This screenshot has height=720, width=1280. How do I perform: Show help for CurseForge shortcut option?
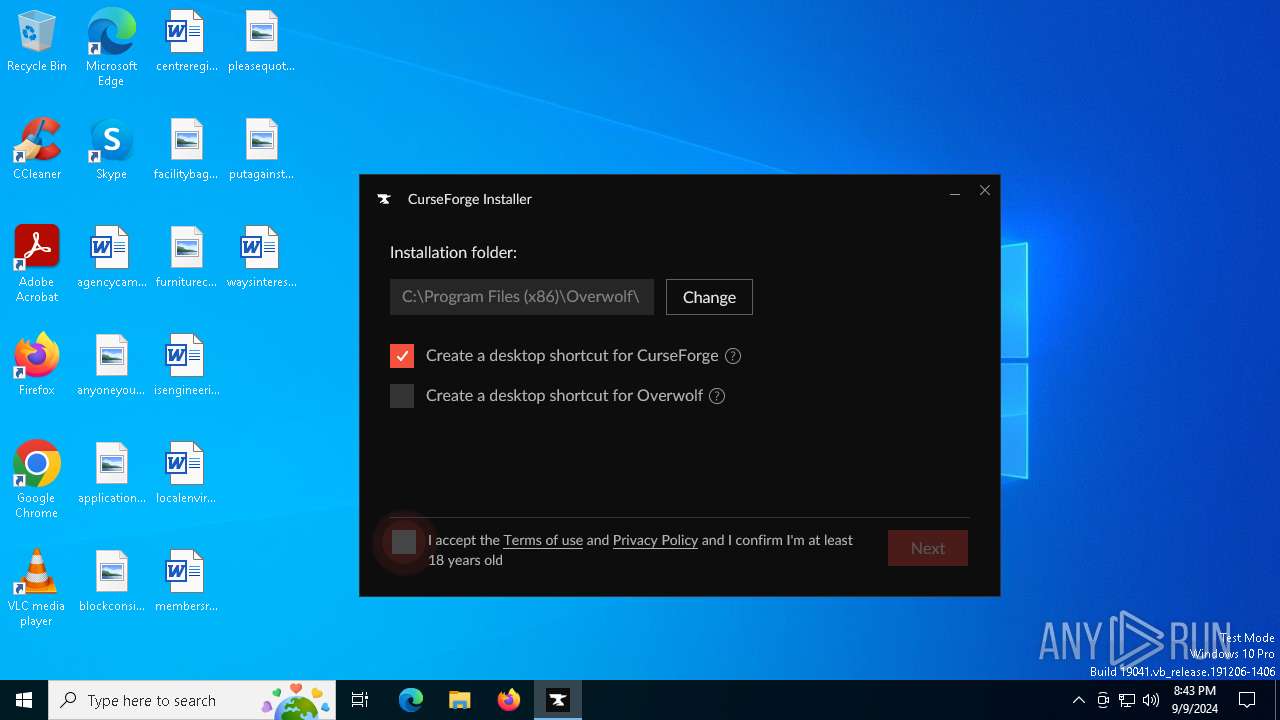pyautogui.click(x=733, y=356)
